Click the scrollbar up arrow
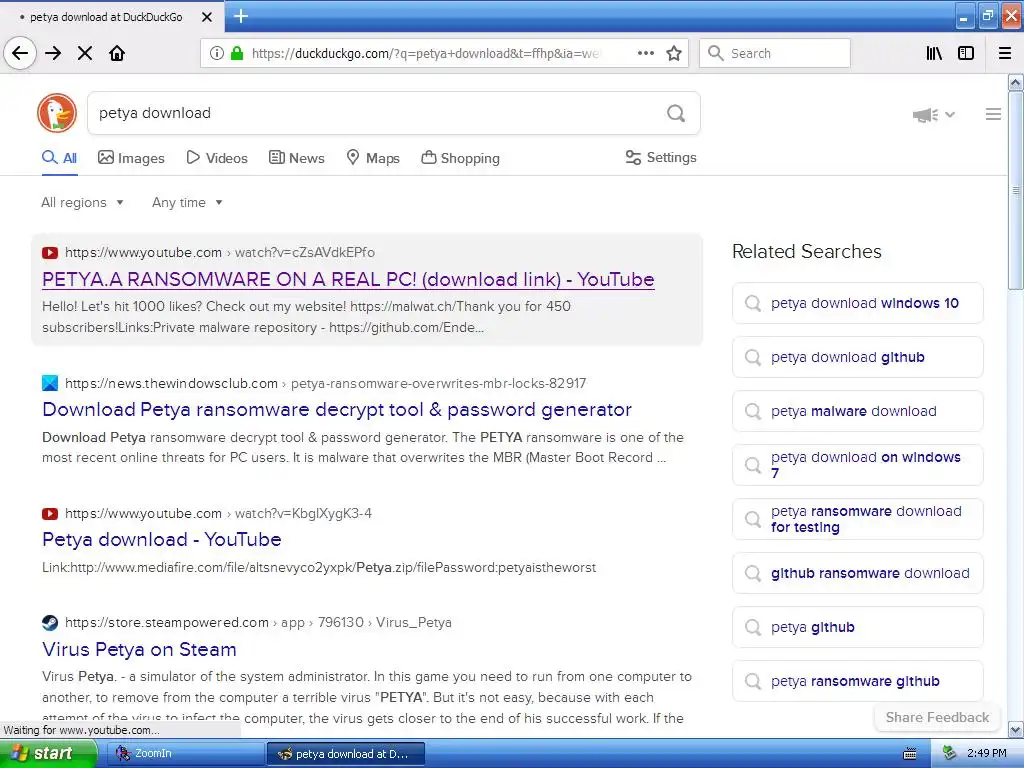1024x768 pixels. point(1016,82)
